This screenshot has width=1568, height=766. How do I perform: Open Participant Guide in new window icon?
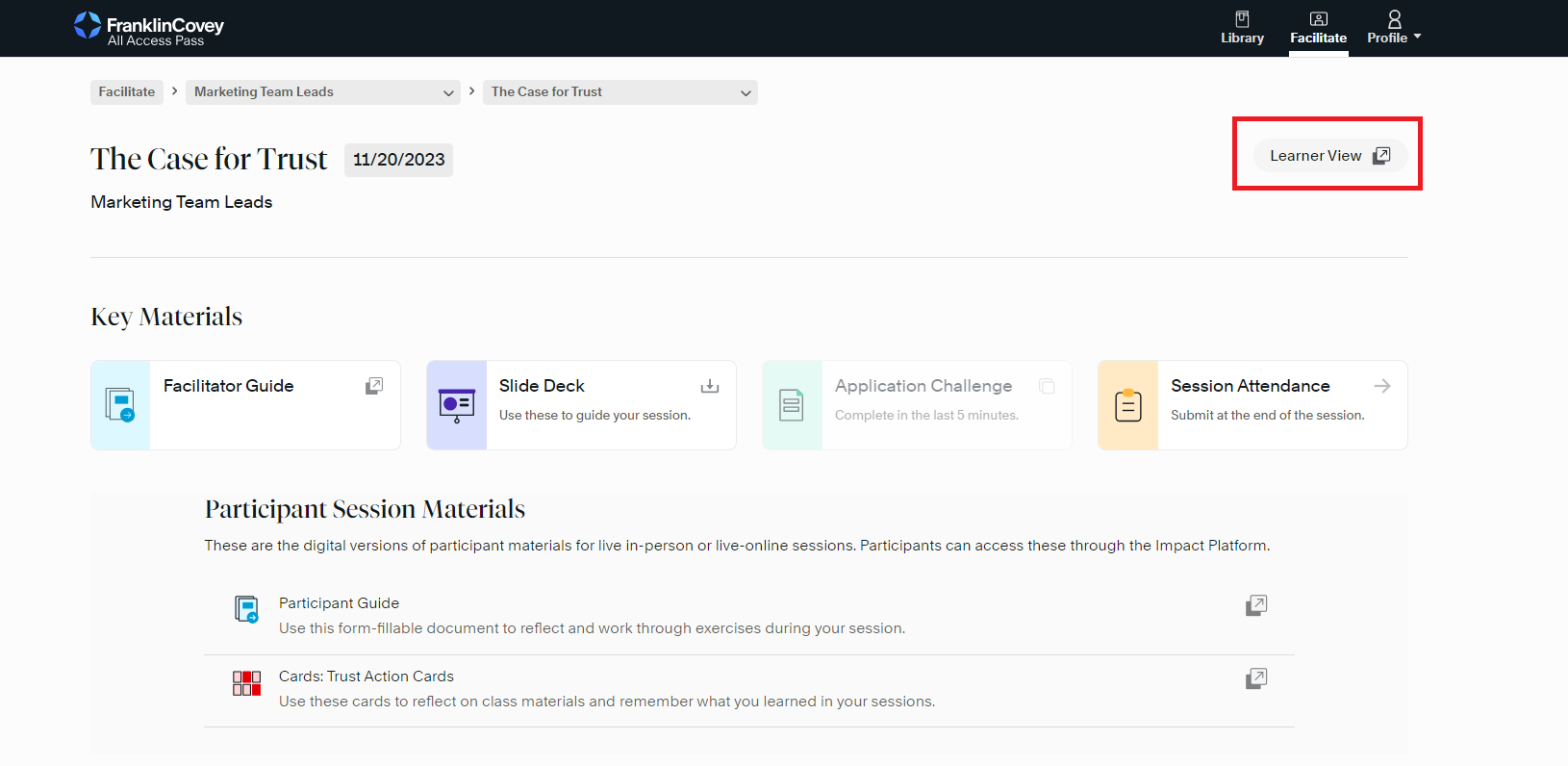point(1256,605)
